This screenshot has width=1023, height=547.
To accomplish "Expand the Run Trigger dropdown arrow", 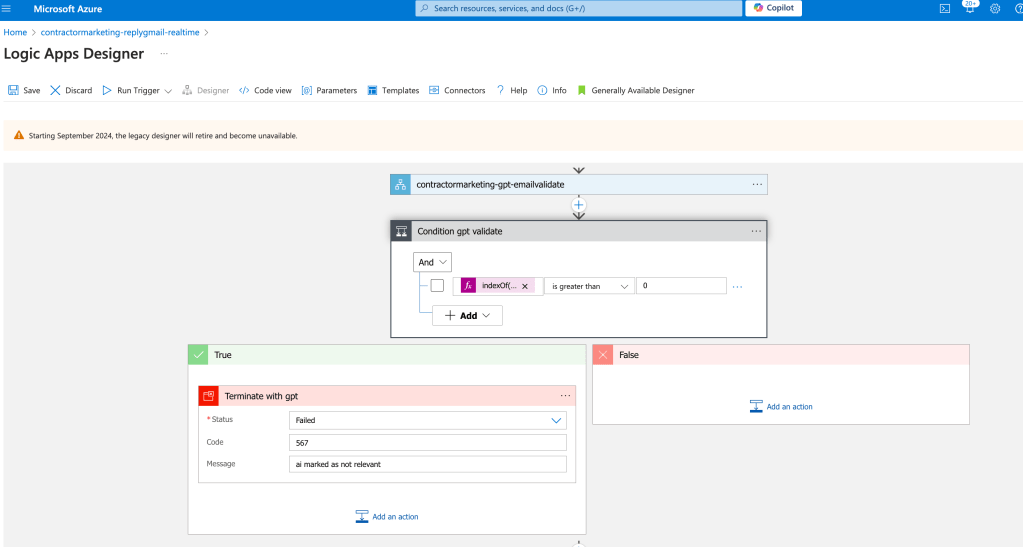I will point(168,91).
